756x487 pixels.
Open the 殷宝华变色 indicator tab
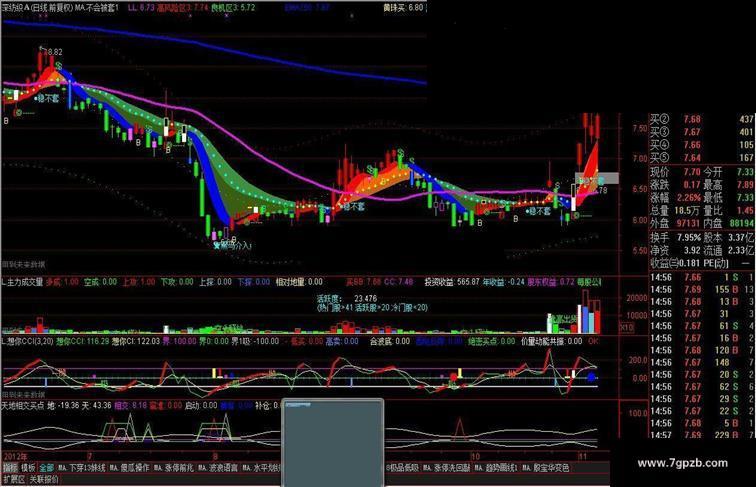(x=547, y=468)
